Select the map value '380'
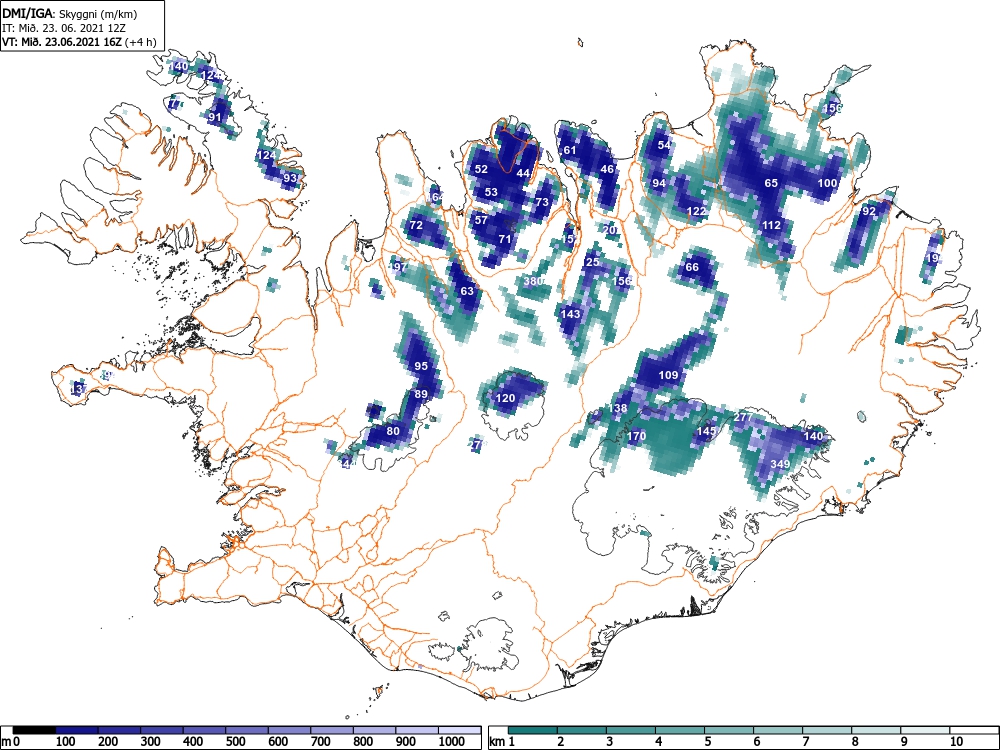 (533, 281)
